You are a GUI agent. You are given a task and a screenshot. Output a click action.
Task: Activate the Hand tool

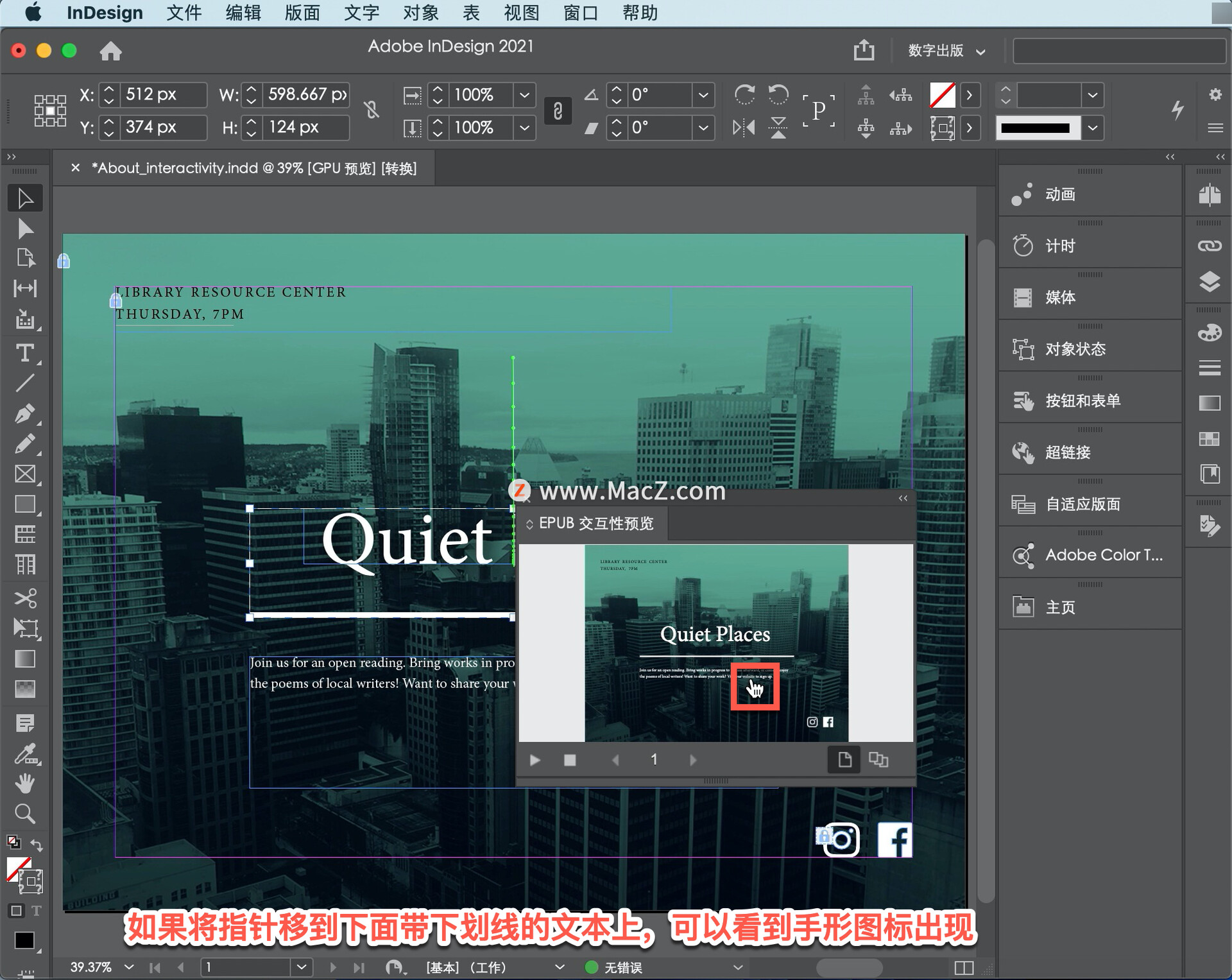coord(26,783)
